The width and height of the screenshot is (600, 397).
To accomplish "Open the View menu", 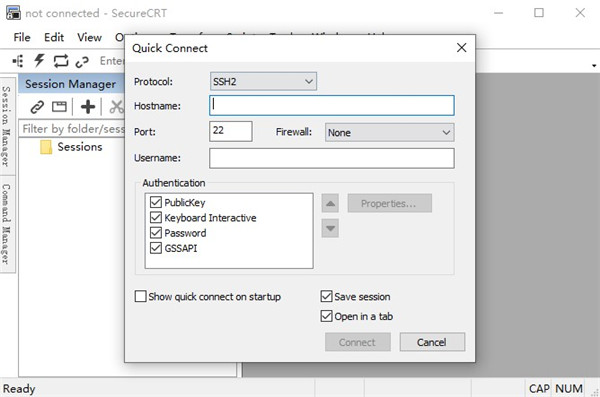I will point(89,38).
